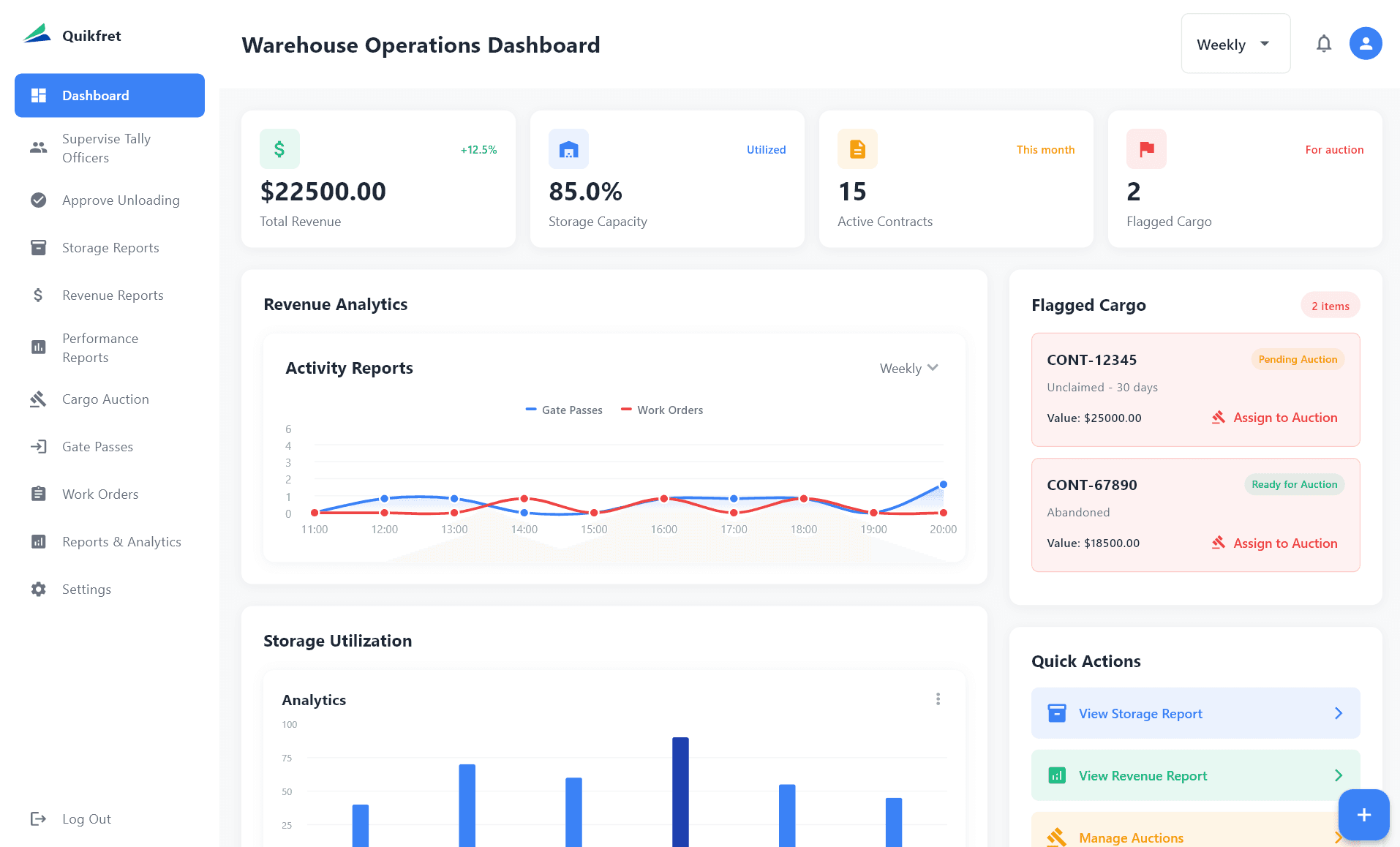Click View Storage Report quick action
This screenshot has width=1400, height=847.
pos(1194,713)
